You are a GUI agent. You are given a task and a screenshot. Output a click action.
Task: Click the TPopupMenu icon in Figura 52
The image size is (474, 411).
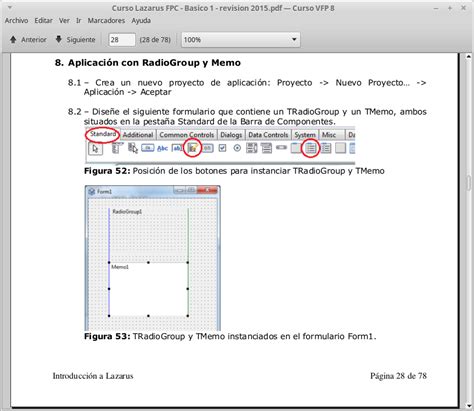pyautogui.click(x=133, y=148)
